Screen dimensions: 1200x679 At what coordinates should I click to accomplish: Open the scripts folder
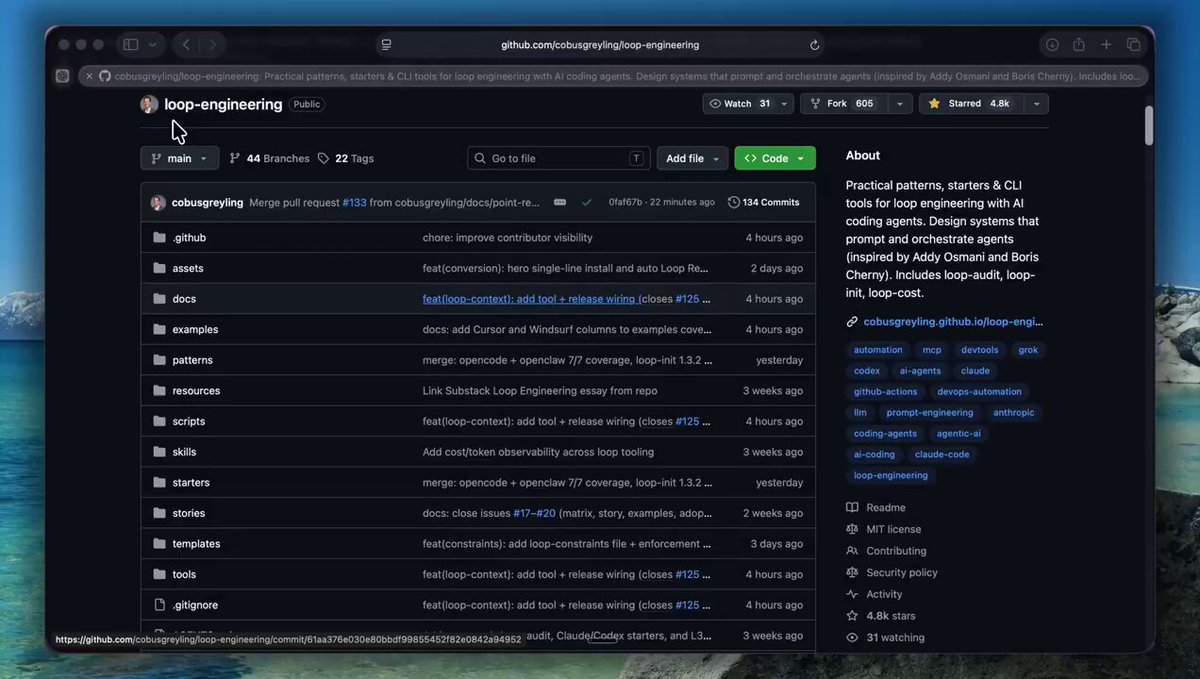click(188, 421)
